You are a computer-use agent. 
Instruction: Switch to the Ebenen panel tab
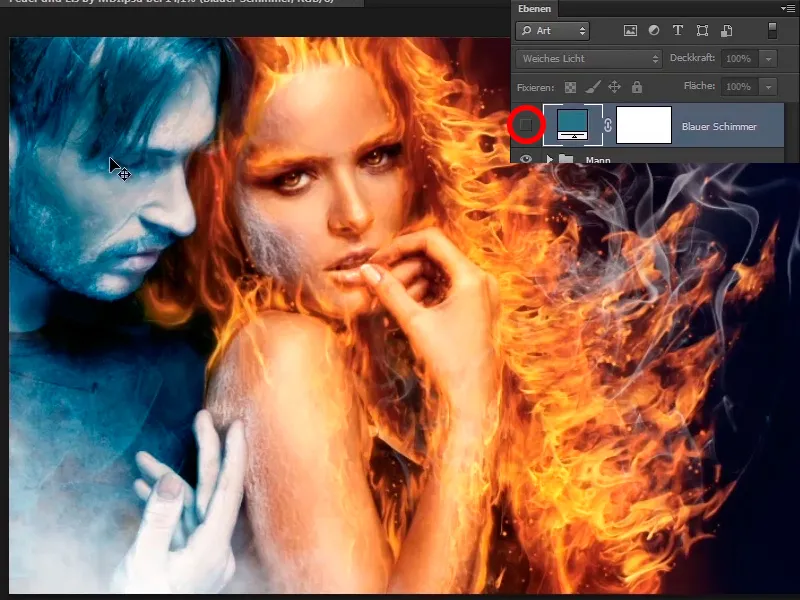[534, 9]
